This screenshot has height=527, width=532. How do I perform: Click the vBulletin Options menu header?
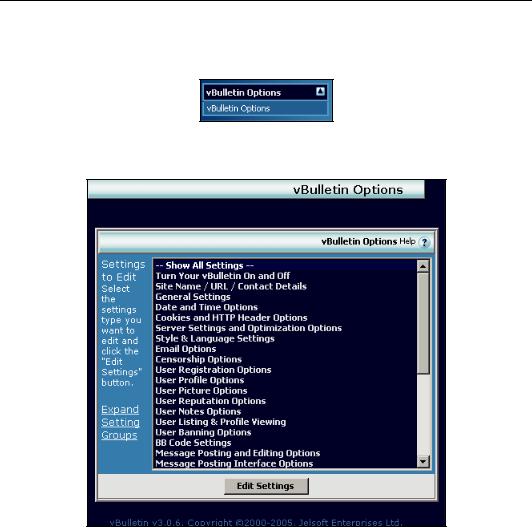click(x=265, y=92)
